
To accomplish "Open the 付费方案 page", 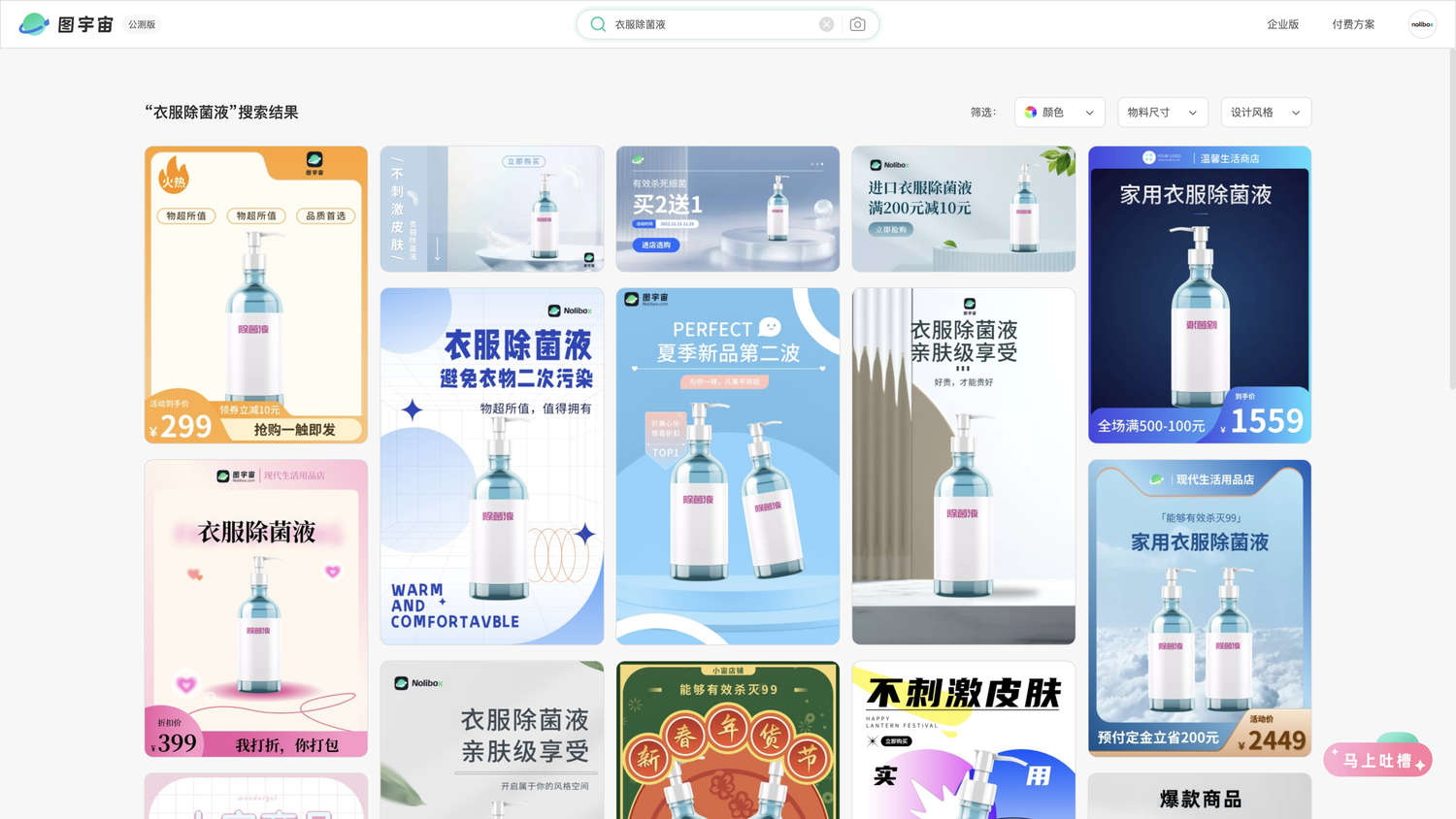I will [1353, 24].
